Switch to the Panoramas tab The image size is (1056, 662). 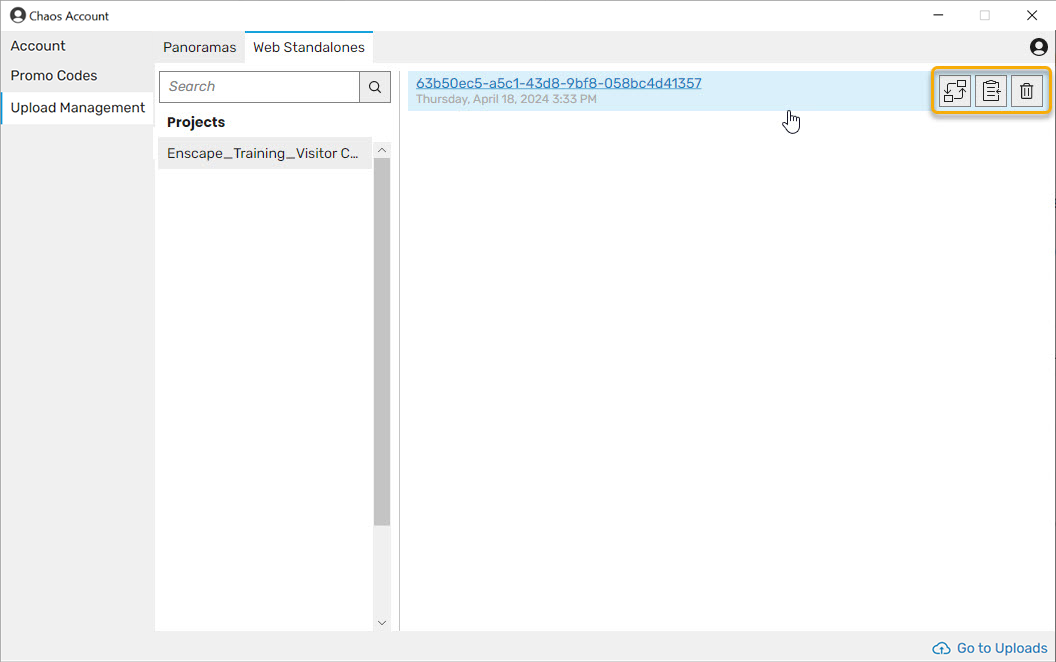click(199, 47)
